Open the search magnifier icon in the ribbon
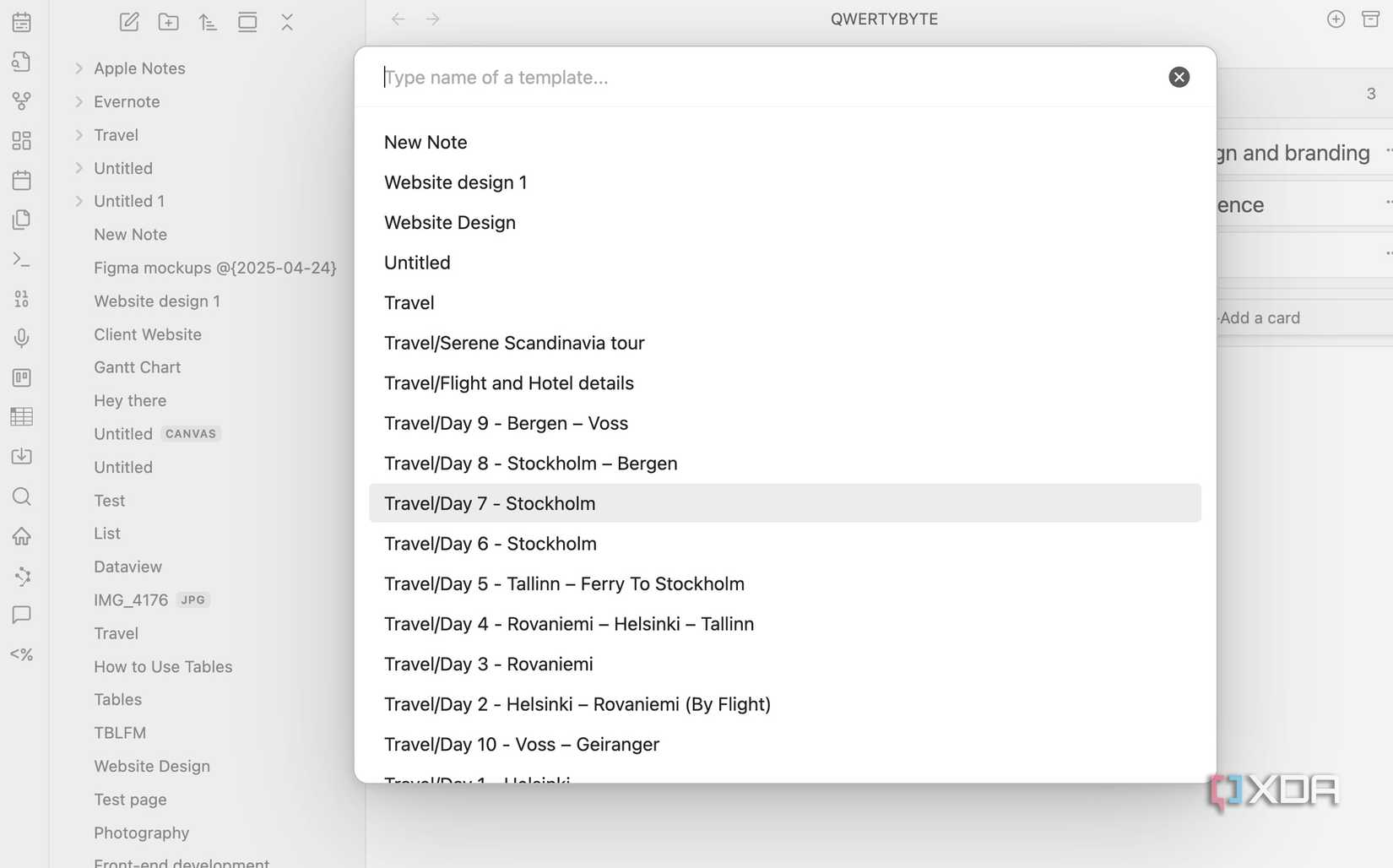The width and height of the screenshot is (1393, 868). coord(22,496)
